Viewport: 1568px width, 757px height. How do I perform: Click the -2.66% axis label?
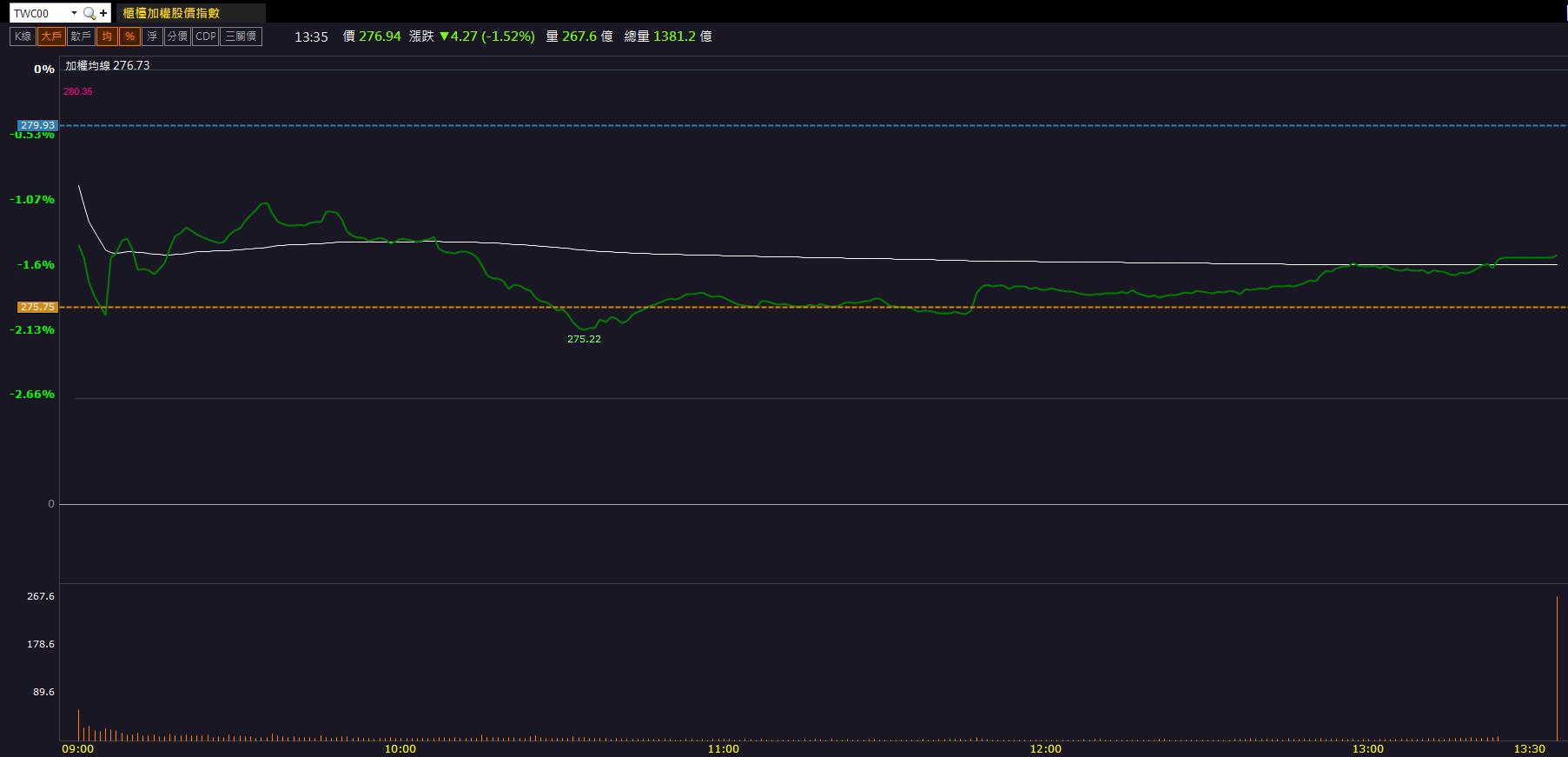click(x=32, y=395)
